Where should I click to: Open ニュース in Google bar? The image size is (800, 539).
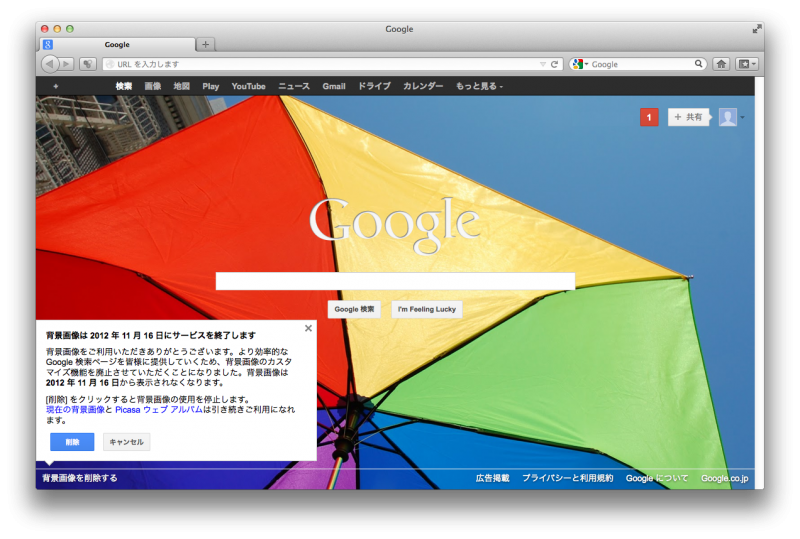click(x=294, y=86)
